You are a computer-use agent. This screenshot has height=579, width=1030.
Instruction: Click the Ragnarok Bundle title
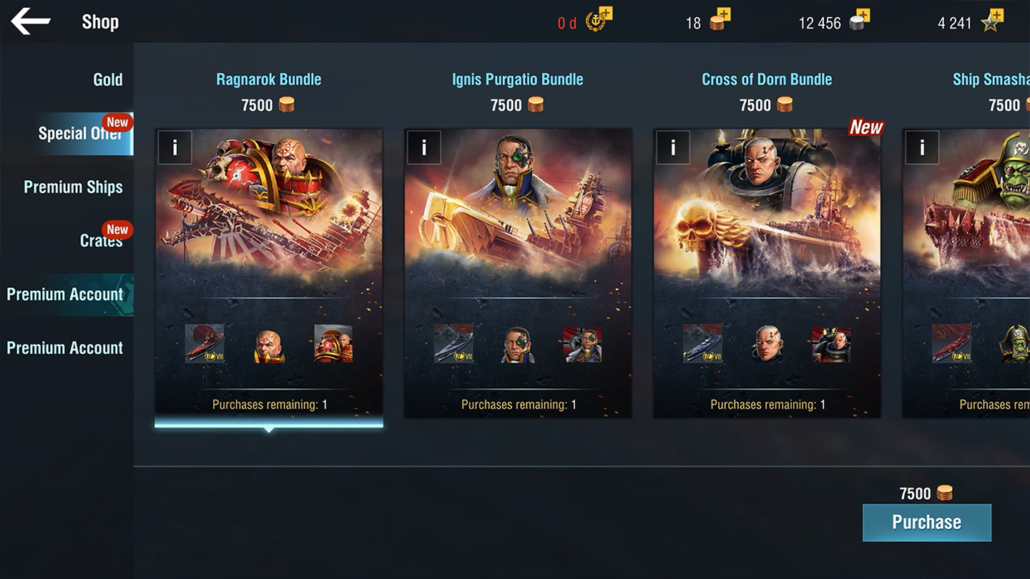pyautogui.click(x=269, y=80)
